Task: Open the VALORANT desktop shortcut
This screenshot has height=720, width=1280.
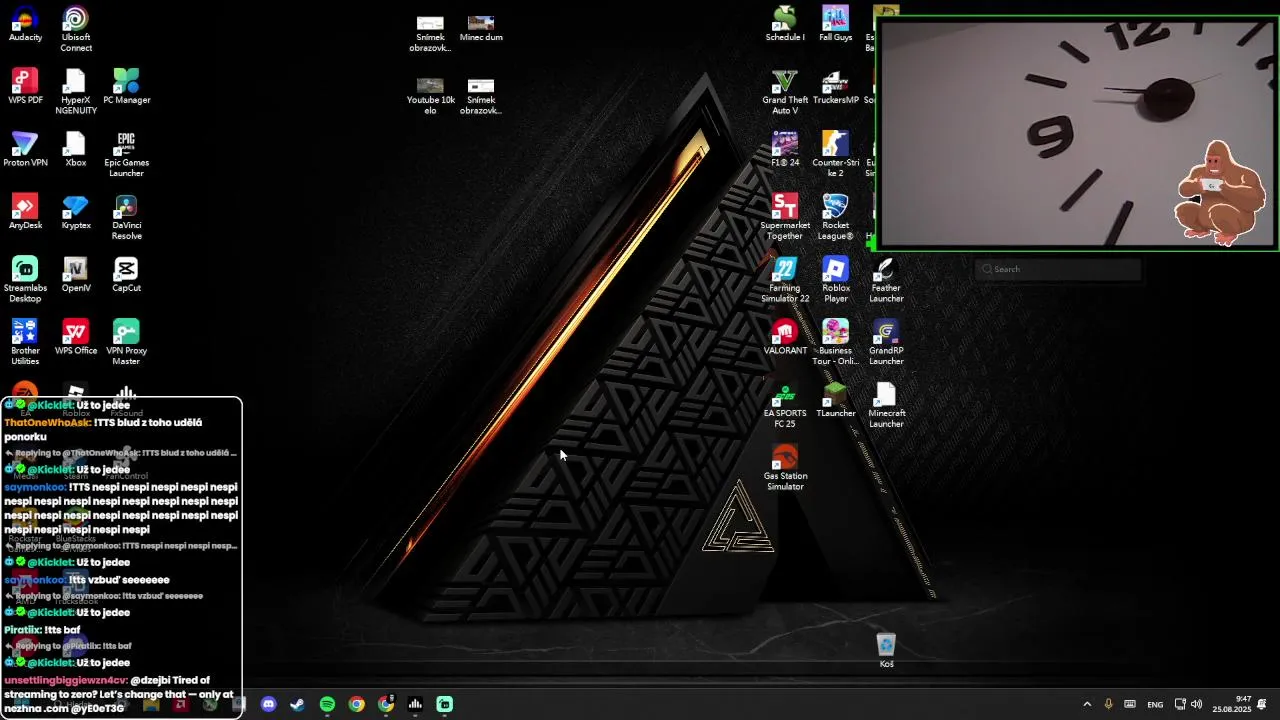Action: pyautogui.click(x=785, y=338)
